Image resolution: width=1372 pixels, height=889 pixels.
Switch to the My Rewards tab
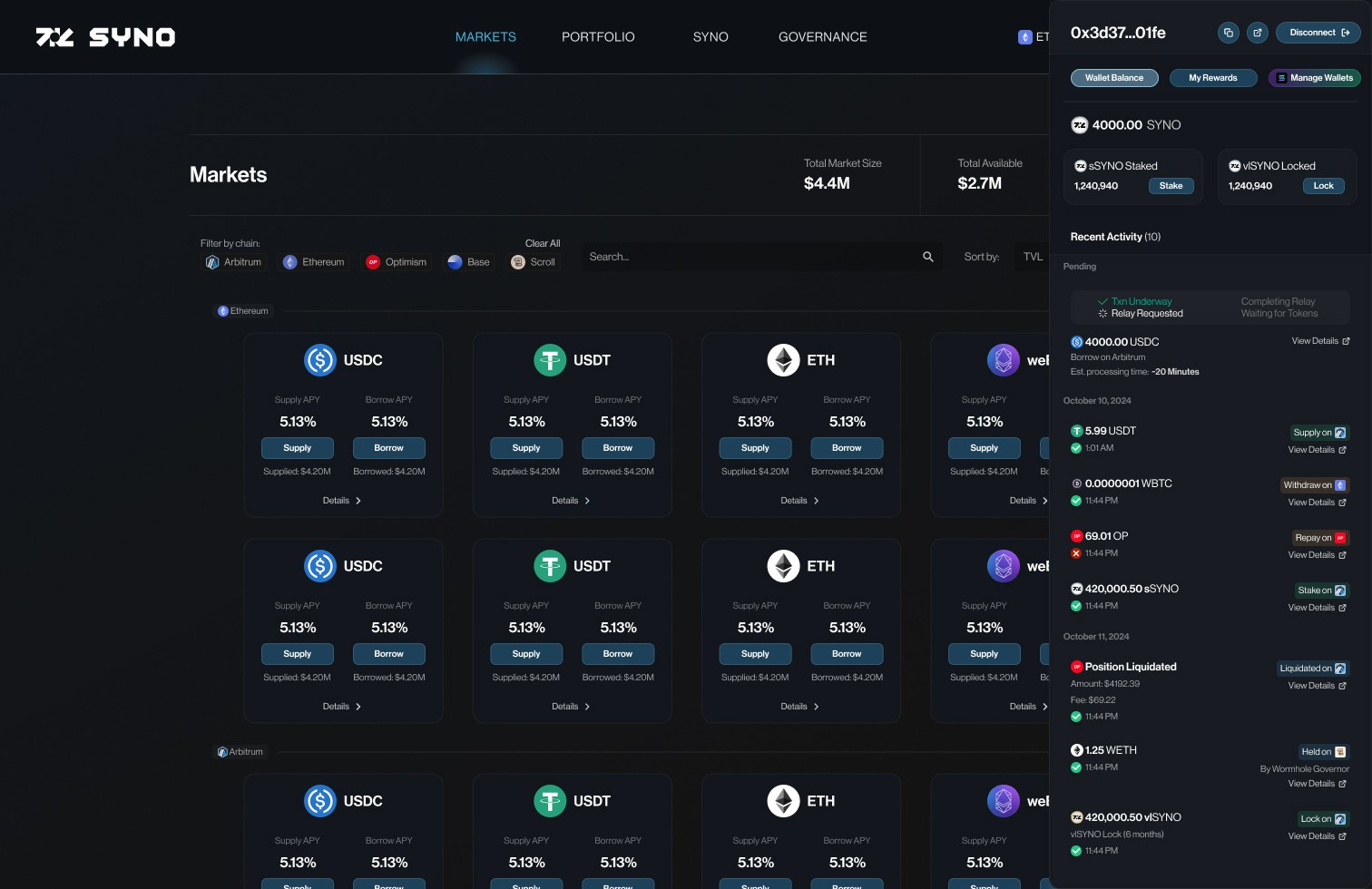(x=1213, y=78)
